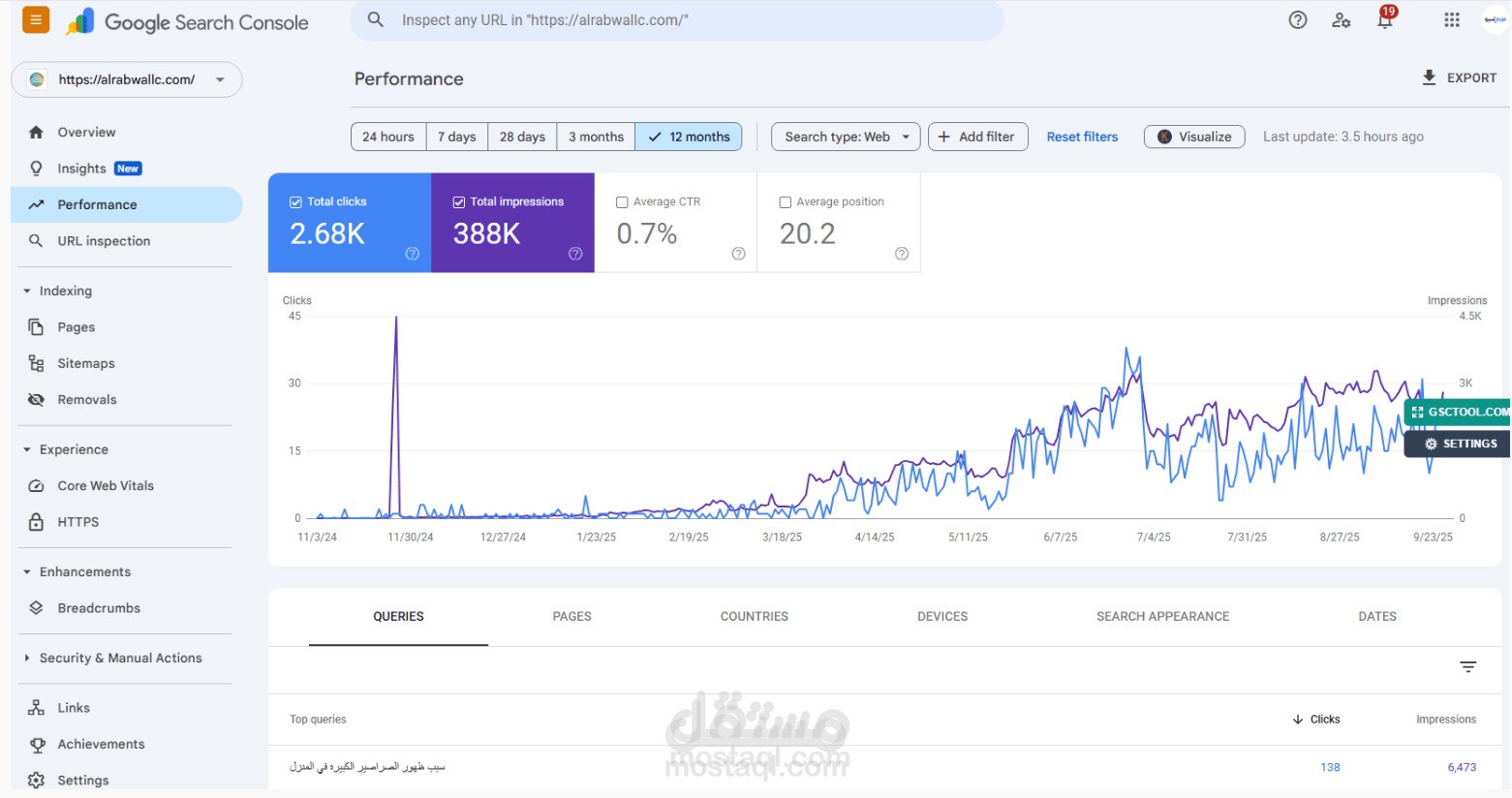The width and height of the screenshot is (1512, 798).
Task: Open the property selector dropdown
Action: tap(127, 79)
